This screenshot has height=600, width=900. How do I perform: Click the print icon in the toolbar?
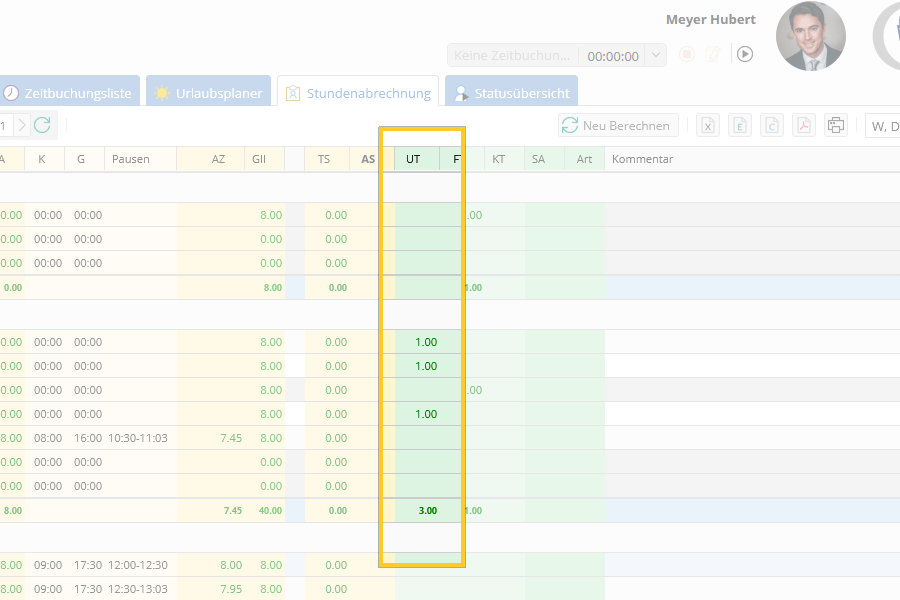836,125
